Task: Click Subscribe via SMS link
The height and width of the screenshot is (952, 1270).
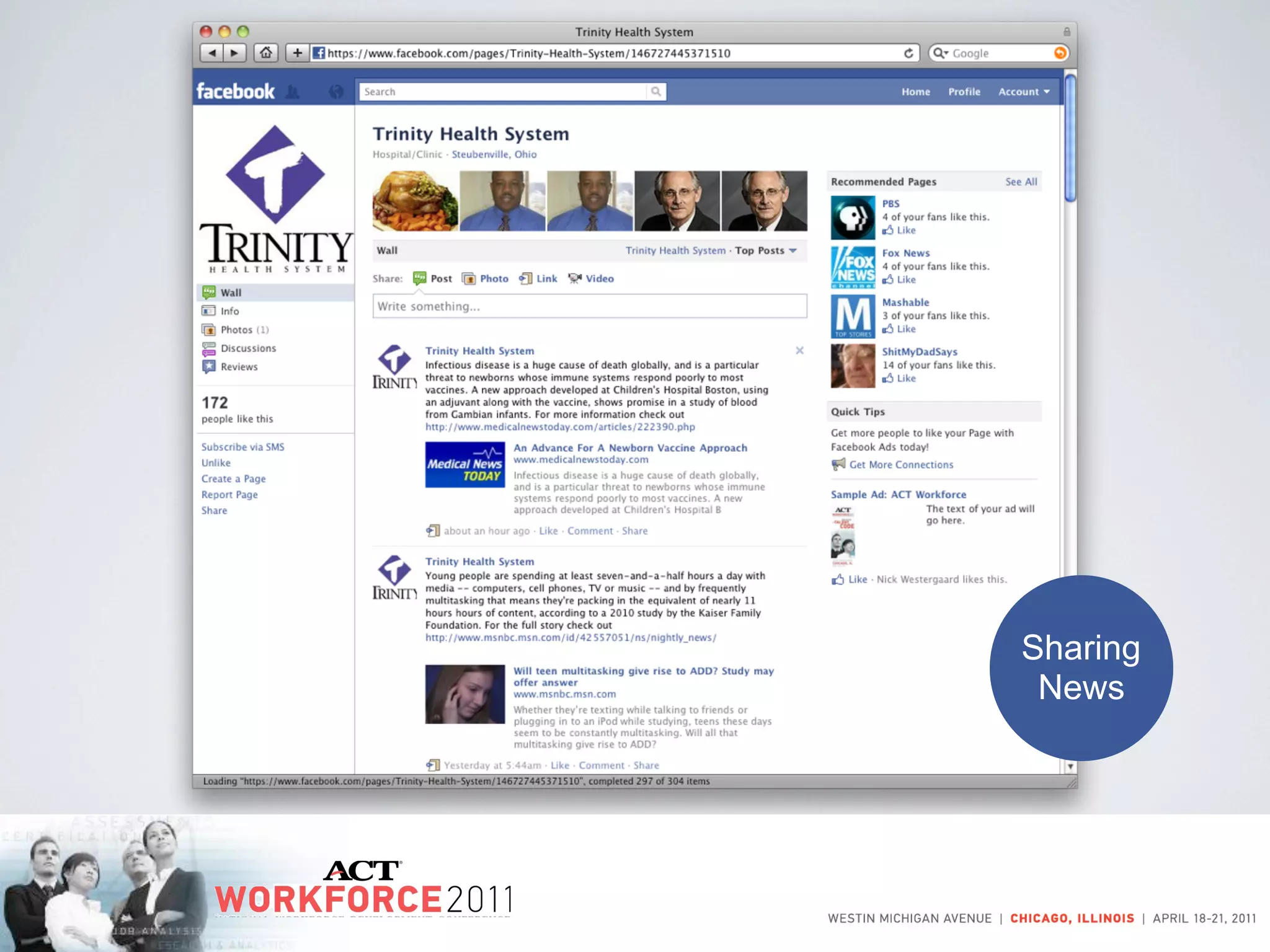Action: coord(242,447)
